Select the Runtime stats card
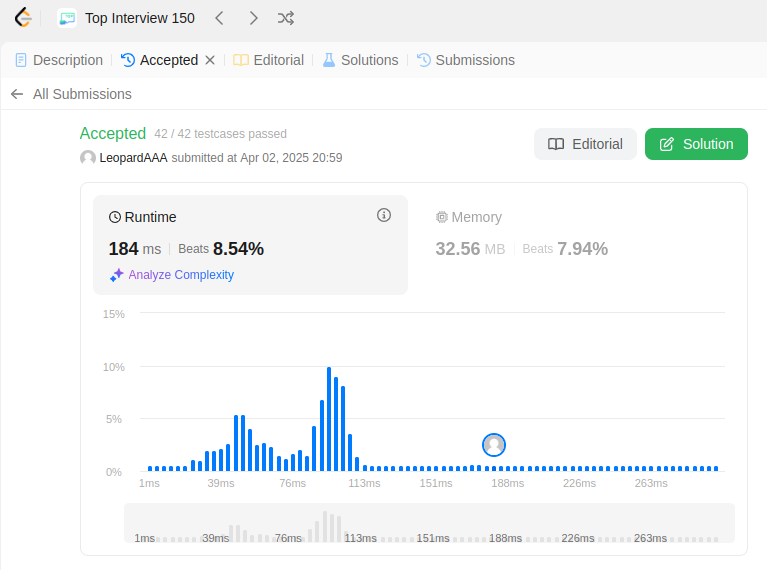 250,245
